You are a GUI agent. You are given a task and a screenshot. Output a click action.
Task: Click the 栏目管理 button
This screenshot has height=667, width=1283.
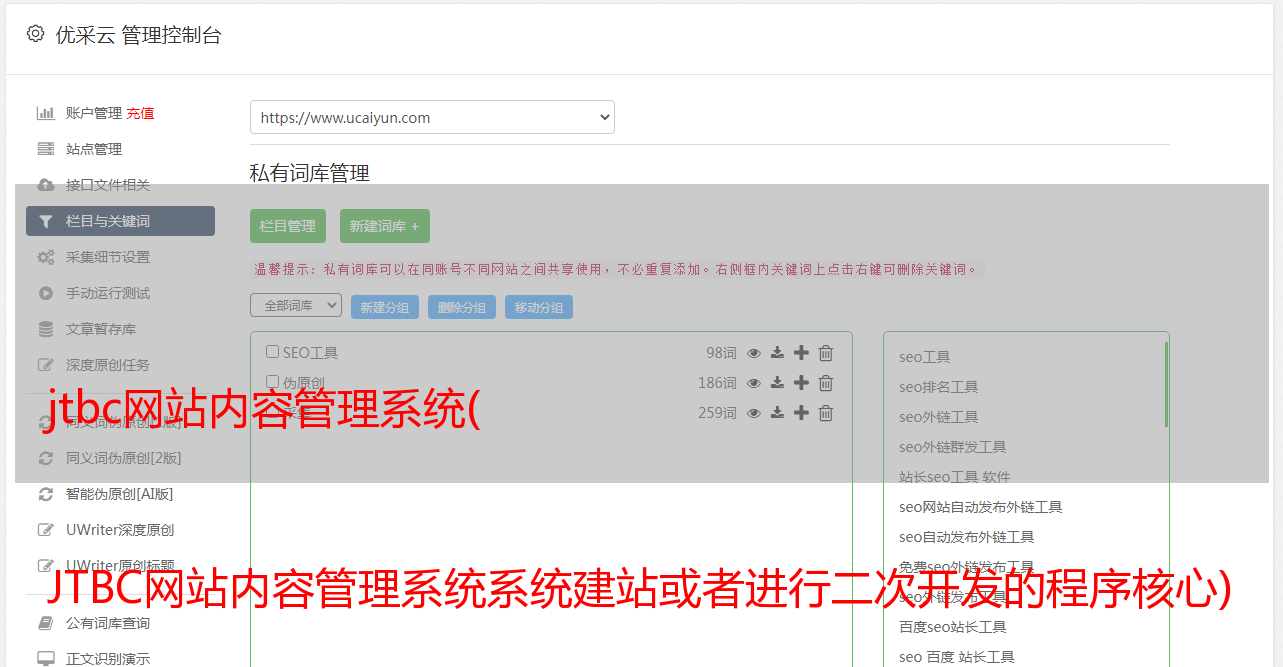tap(288, 226)
